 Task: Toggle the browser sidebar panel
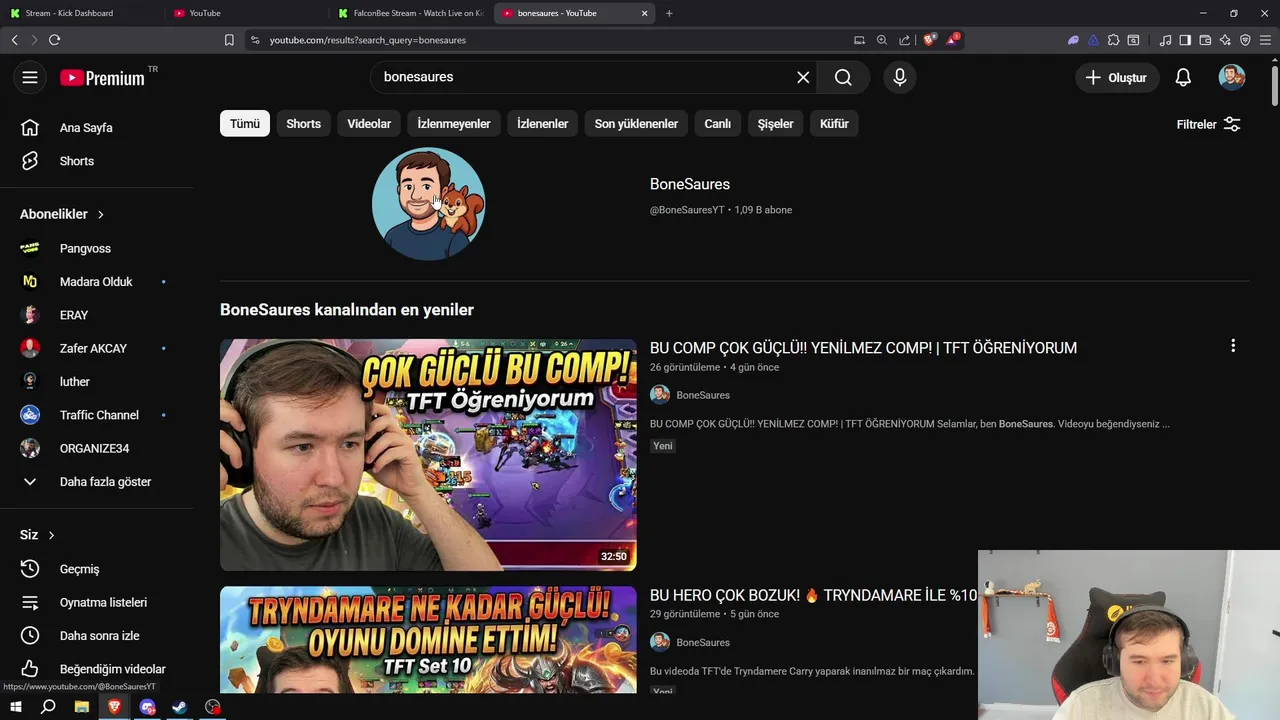tap(1185, 40)
